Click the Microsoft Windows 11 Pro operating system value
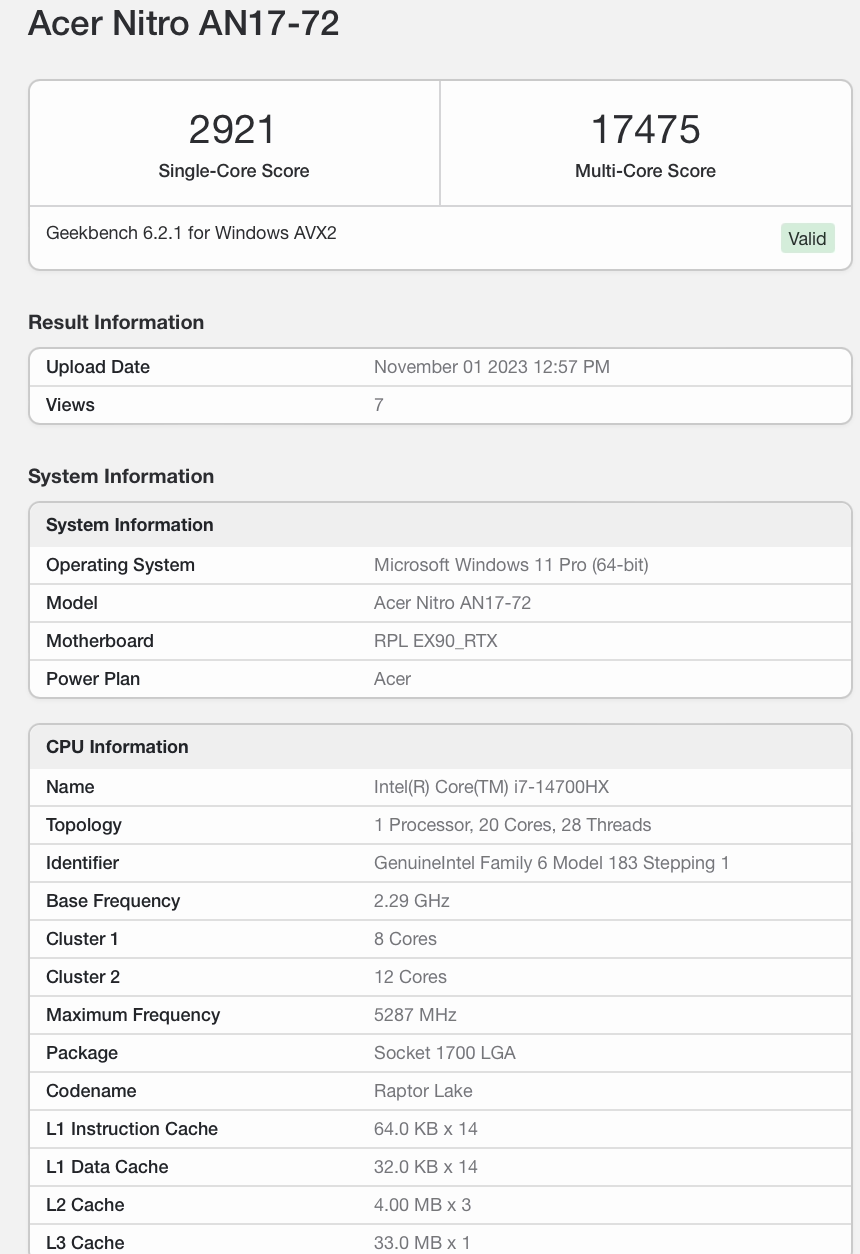Image resolution: width=860 pixels, height=1254 pixels. pos(511,565)
